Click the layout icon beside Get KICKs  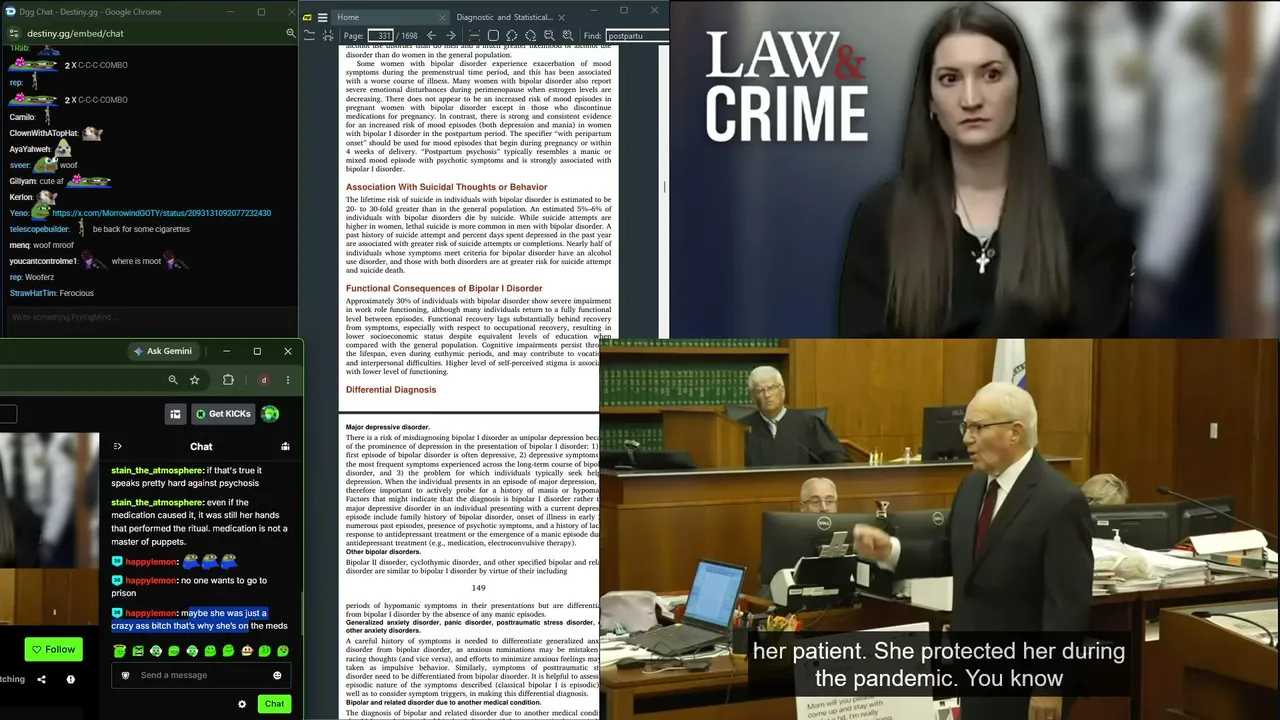coord(175,414)
